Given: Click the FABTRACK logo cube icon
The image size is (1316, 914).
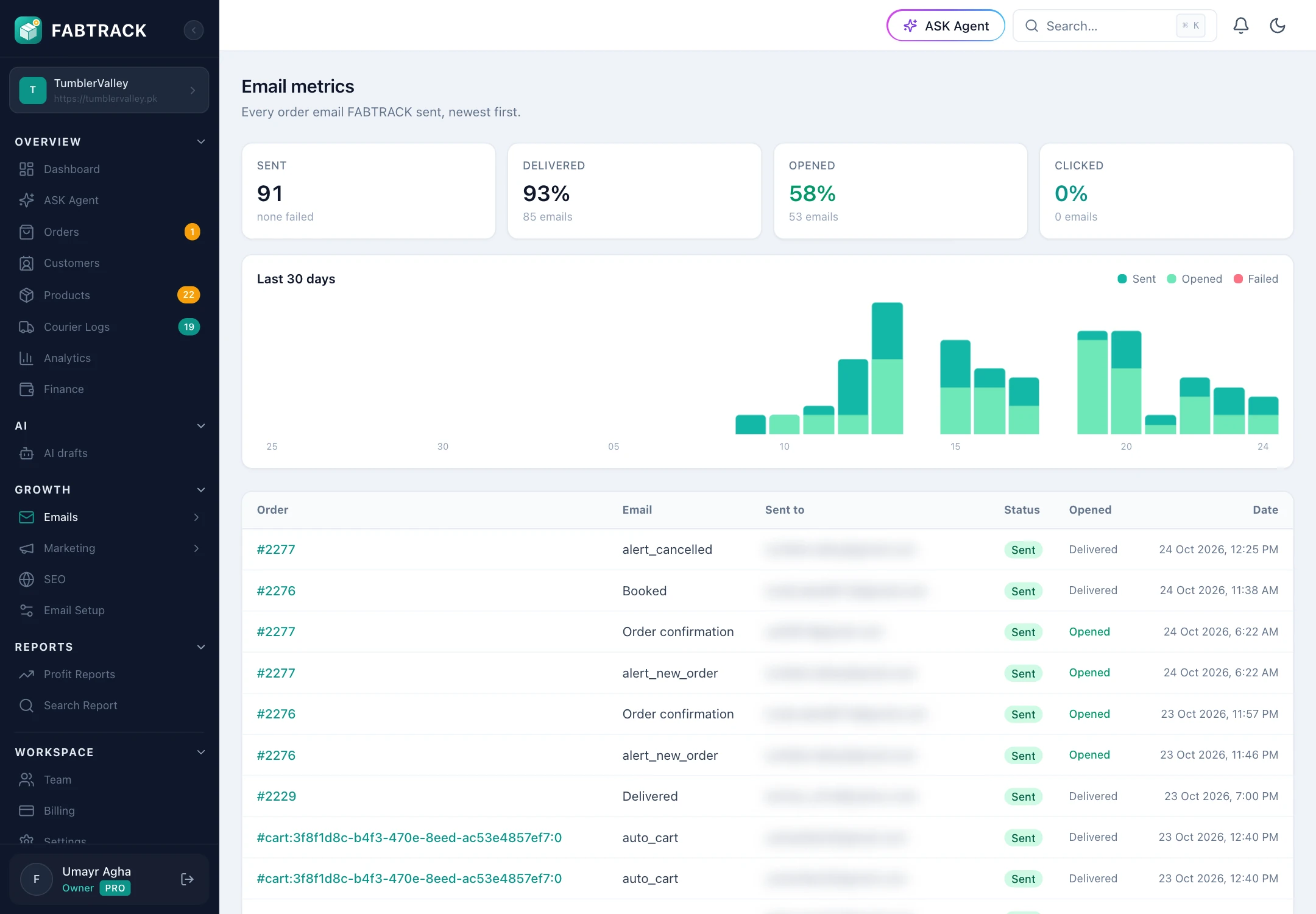Looking at the screenshot, I should click(28, 30).
